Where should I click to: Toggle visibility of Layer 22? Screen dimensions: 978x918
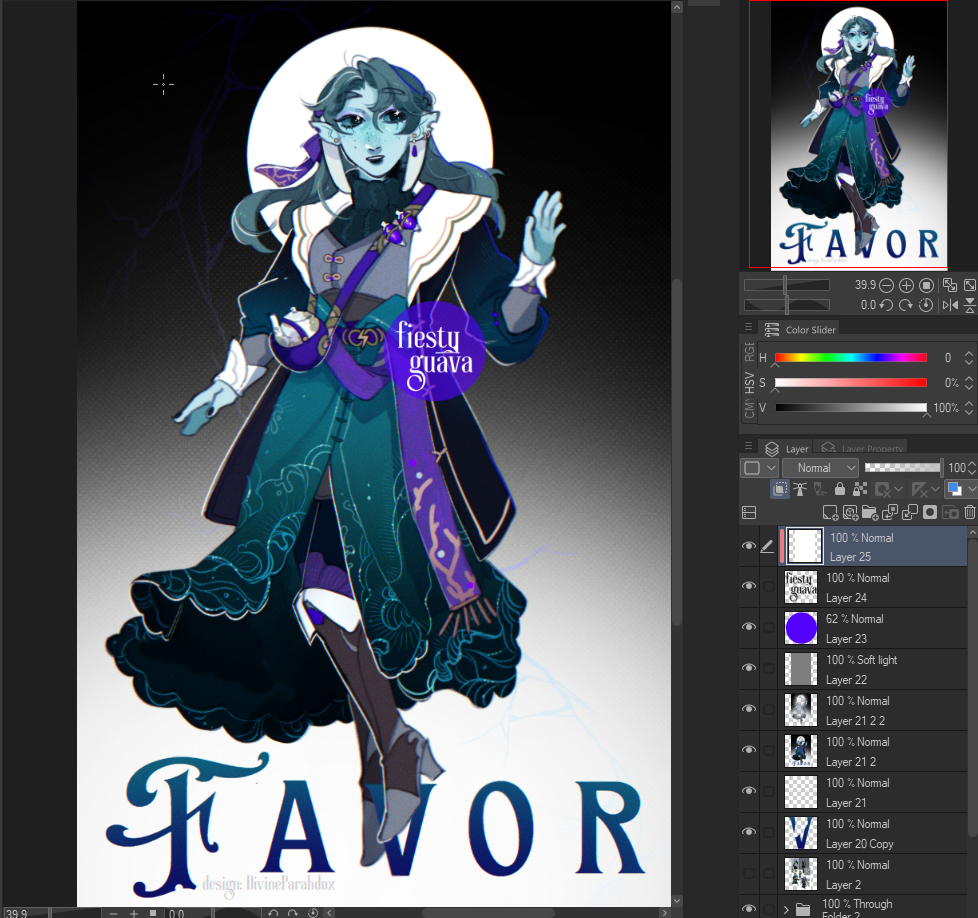pyautogui.click(x=749, y=669)
